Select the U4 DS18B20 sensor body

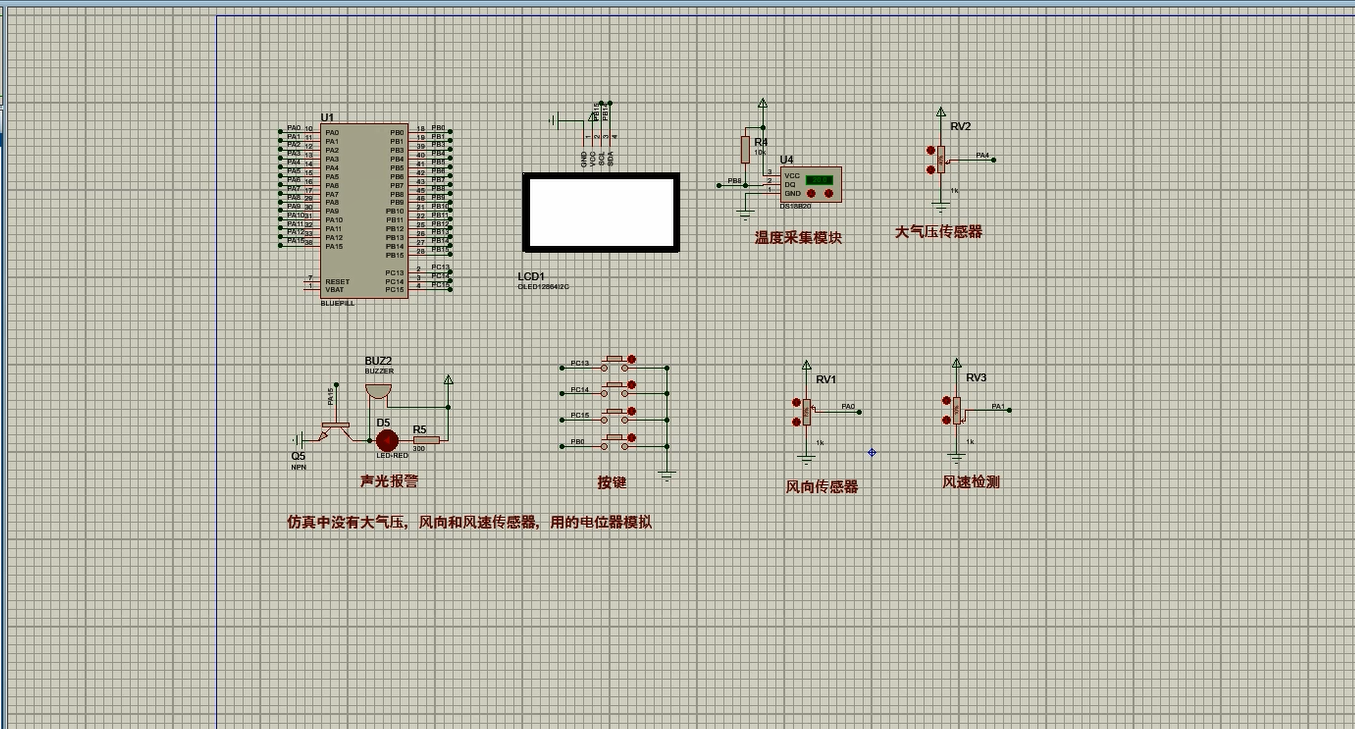click(810, 185)
